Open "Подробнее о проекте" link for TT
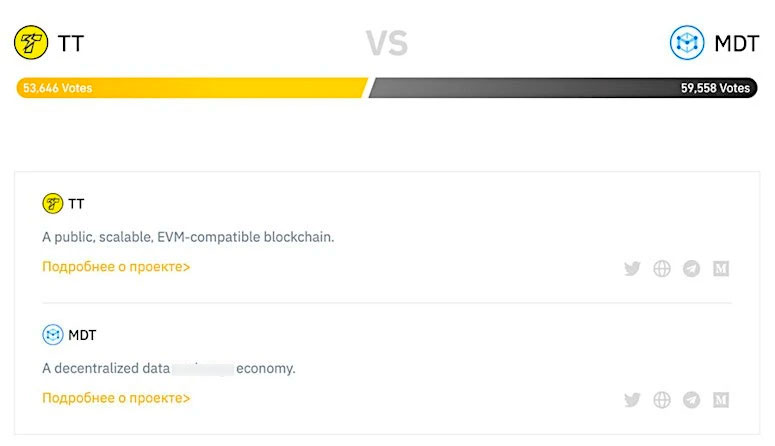The image size is (775, 446). [x=116, y=267]
